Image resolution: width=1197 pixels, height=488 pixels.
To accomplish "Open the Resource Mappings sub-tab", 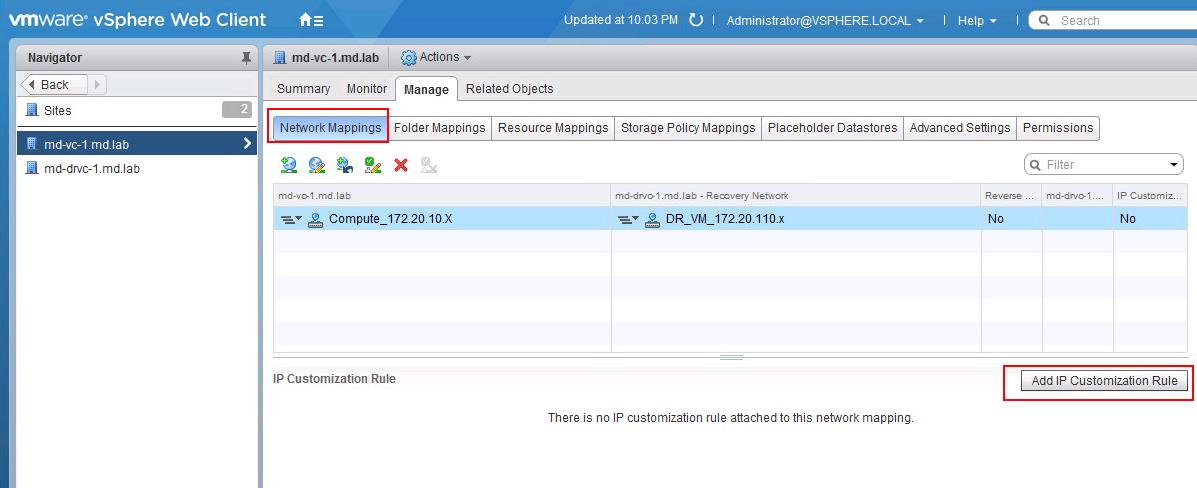I will (x=553, y=128).
